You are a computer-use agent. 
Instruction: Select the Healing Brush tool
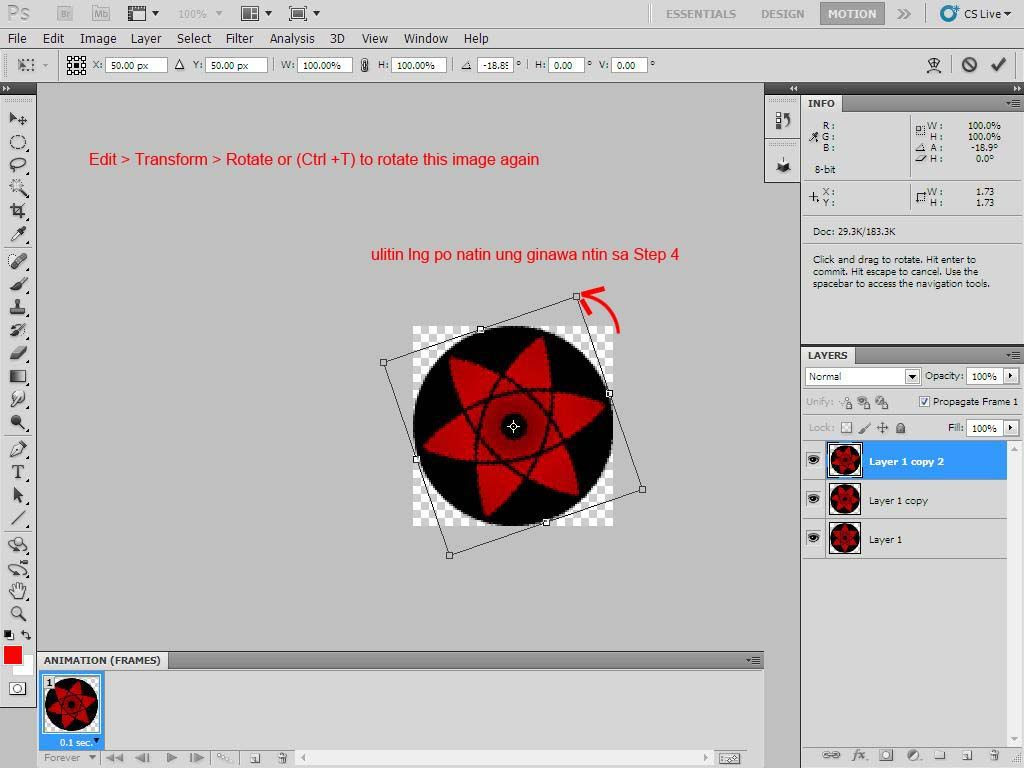pyautogui.click(x=18, y=261)
